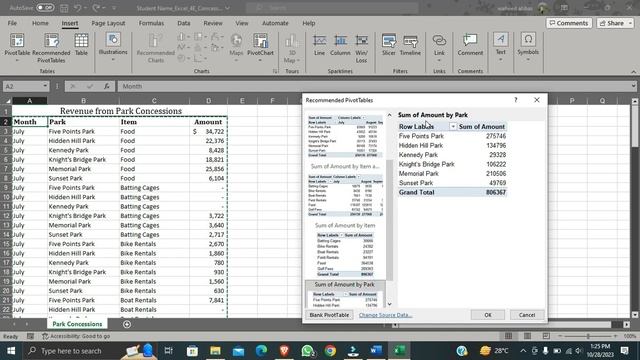Click the formula bar showing Month
This screenshot has width=640, height=360.
[376, 86]
